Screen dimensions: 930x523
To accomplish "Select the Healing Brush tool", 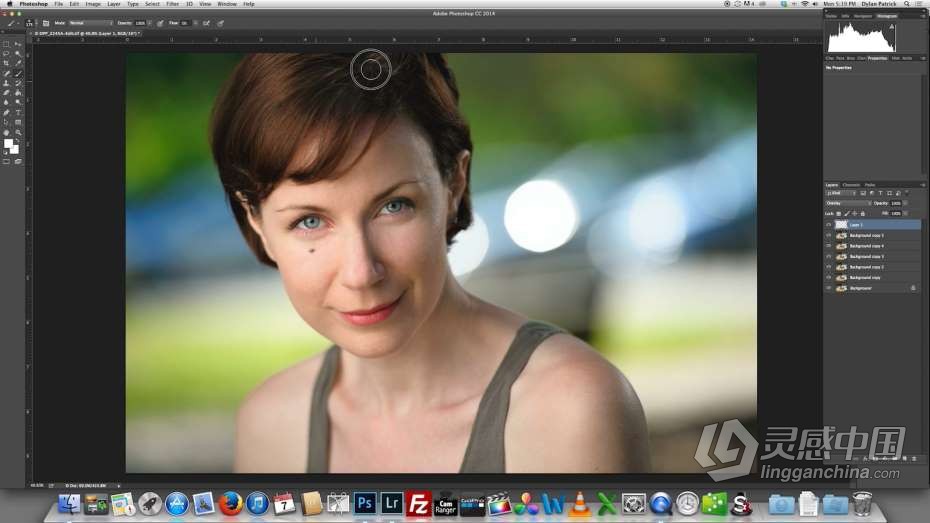I will tap(6, 74).
